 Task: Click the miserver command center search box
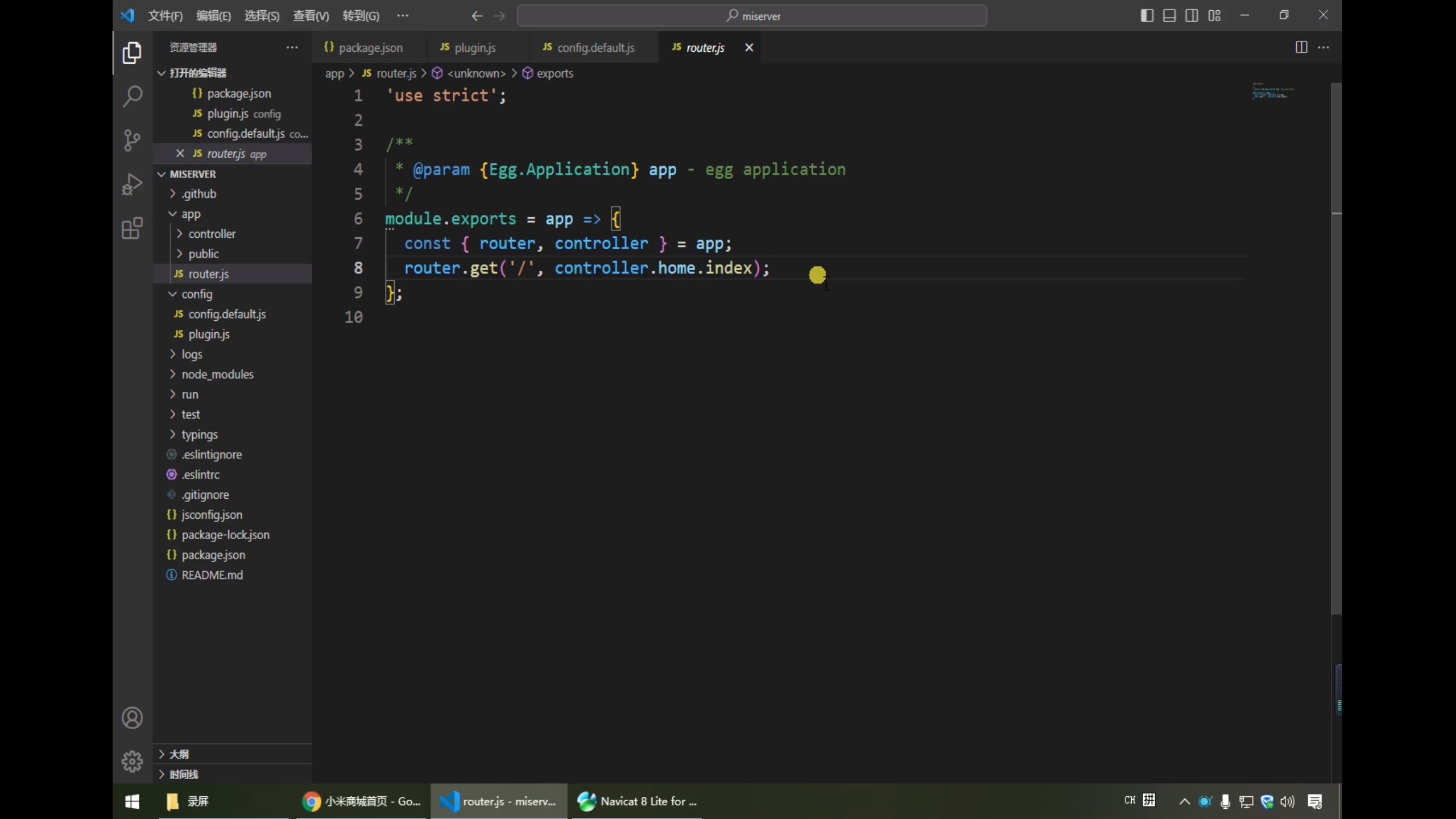(x=752, y=16)
